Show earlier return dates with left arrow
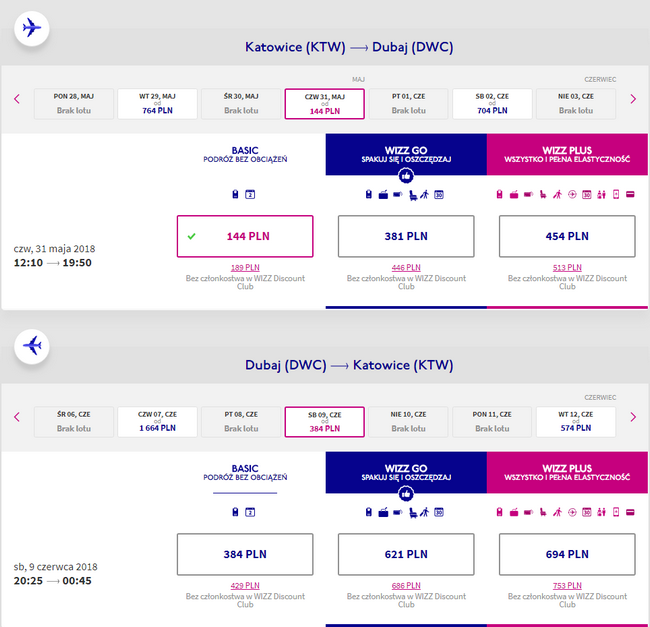 (17, 417)
